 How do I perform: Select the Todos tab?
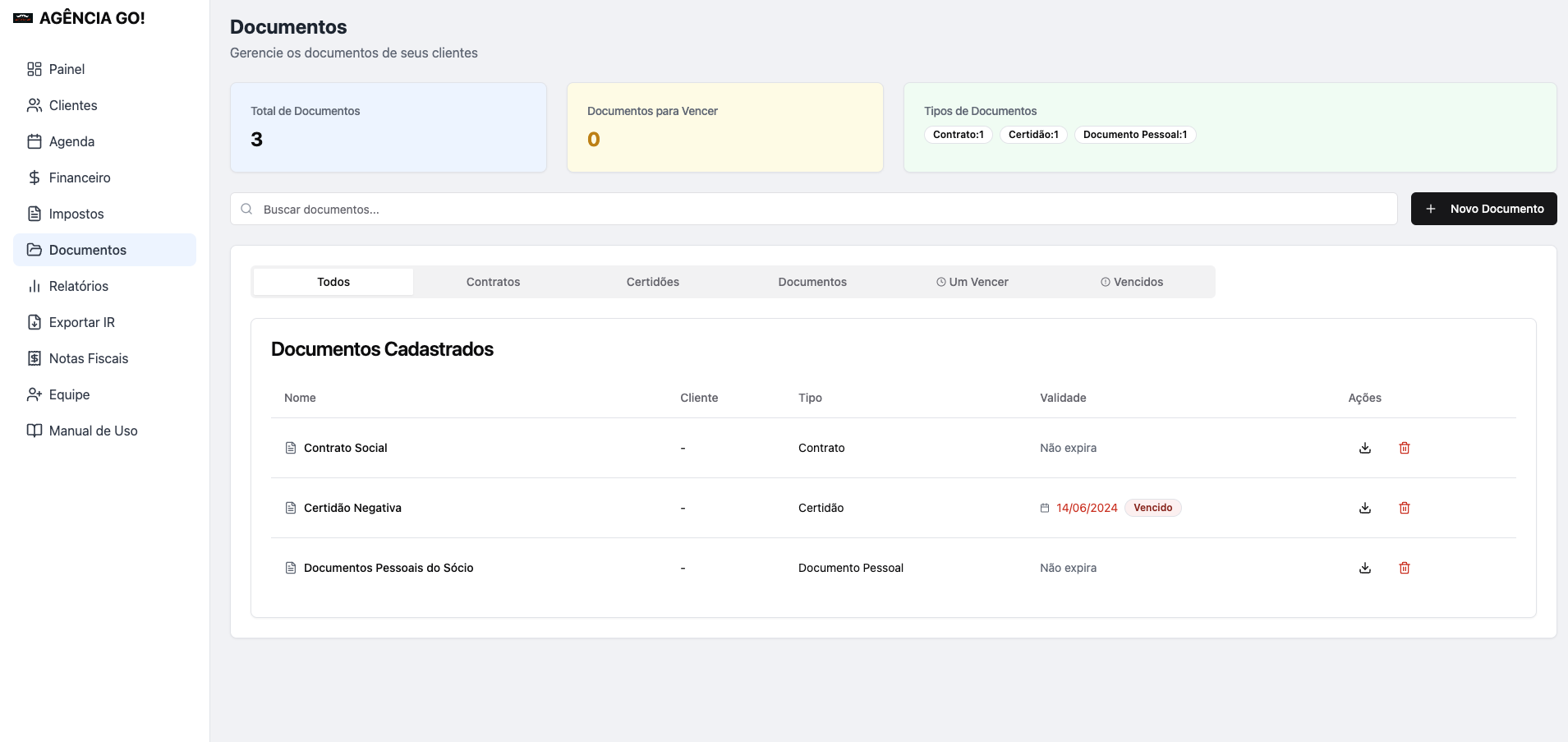point(333,282)
